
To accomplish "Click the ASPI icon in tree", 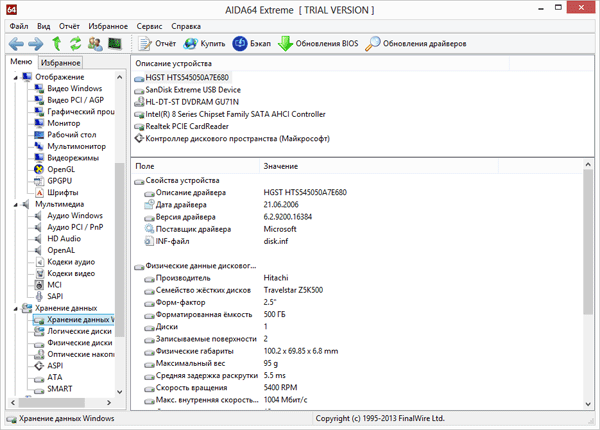I will pos(39,366).
